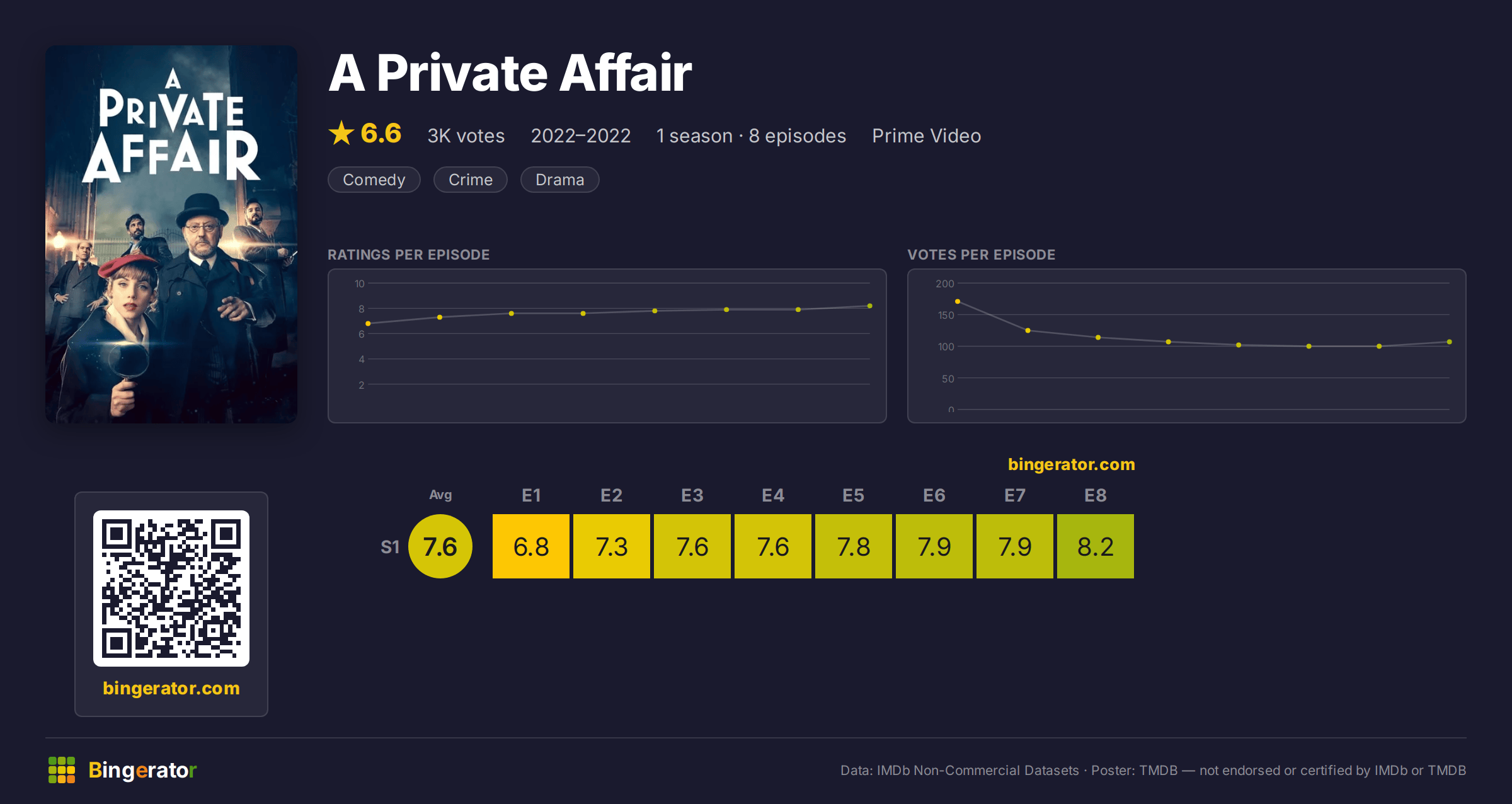1512x804 pixels.
Task: Select the Crime genre tag
Action: coord(471,180)
